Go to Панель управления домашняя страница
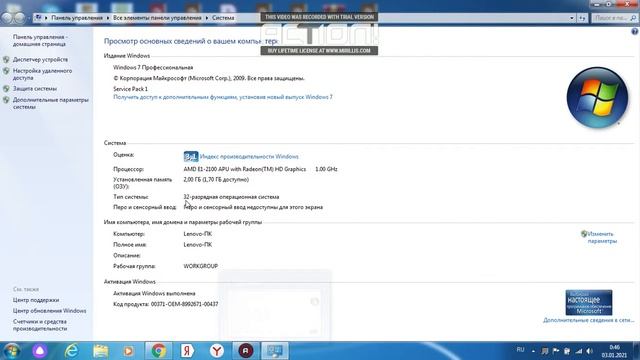The height and width of the screenshot is (360, 640). 40,40
